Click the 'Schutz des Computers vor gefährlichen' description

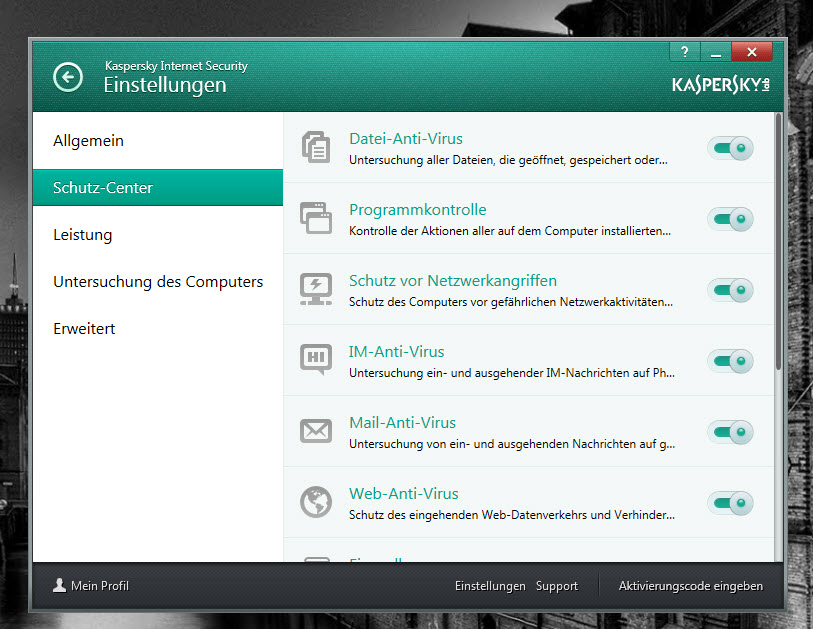click(x=511, y=302)
